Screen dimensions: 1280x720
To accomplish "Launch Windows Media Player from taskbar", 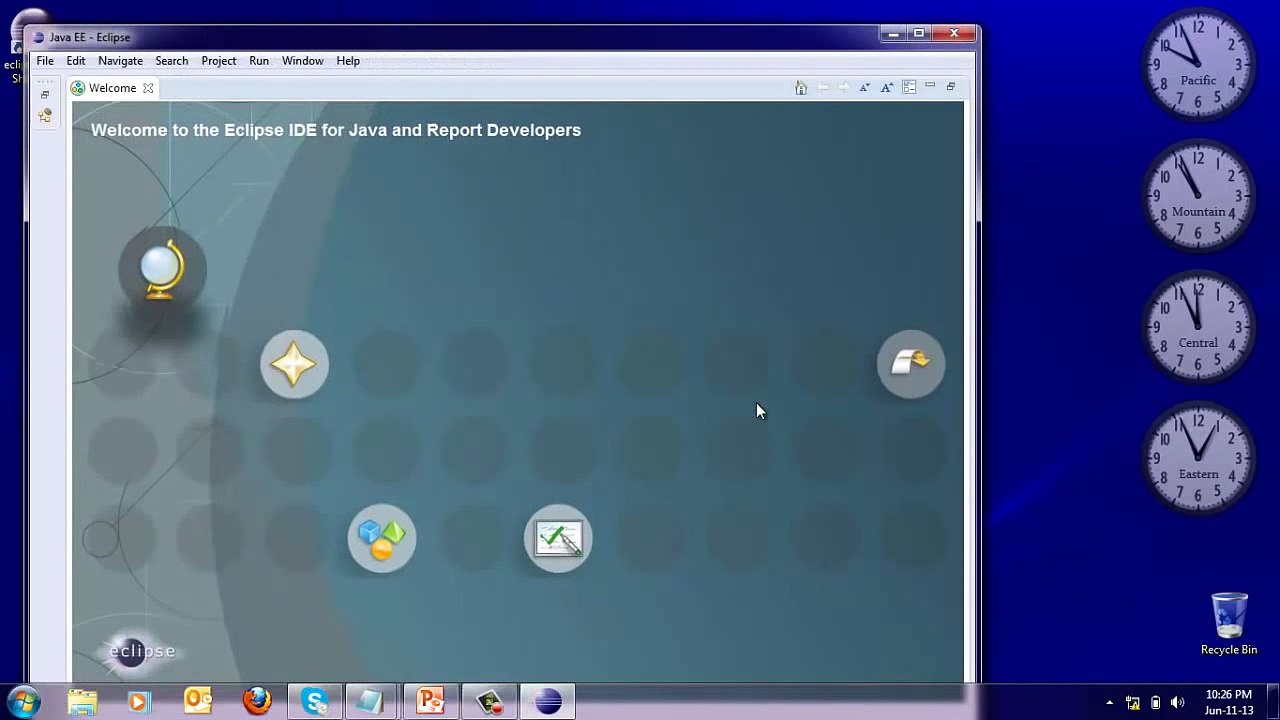I will coord(139,701).
